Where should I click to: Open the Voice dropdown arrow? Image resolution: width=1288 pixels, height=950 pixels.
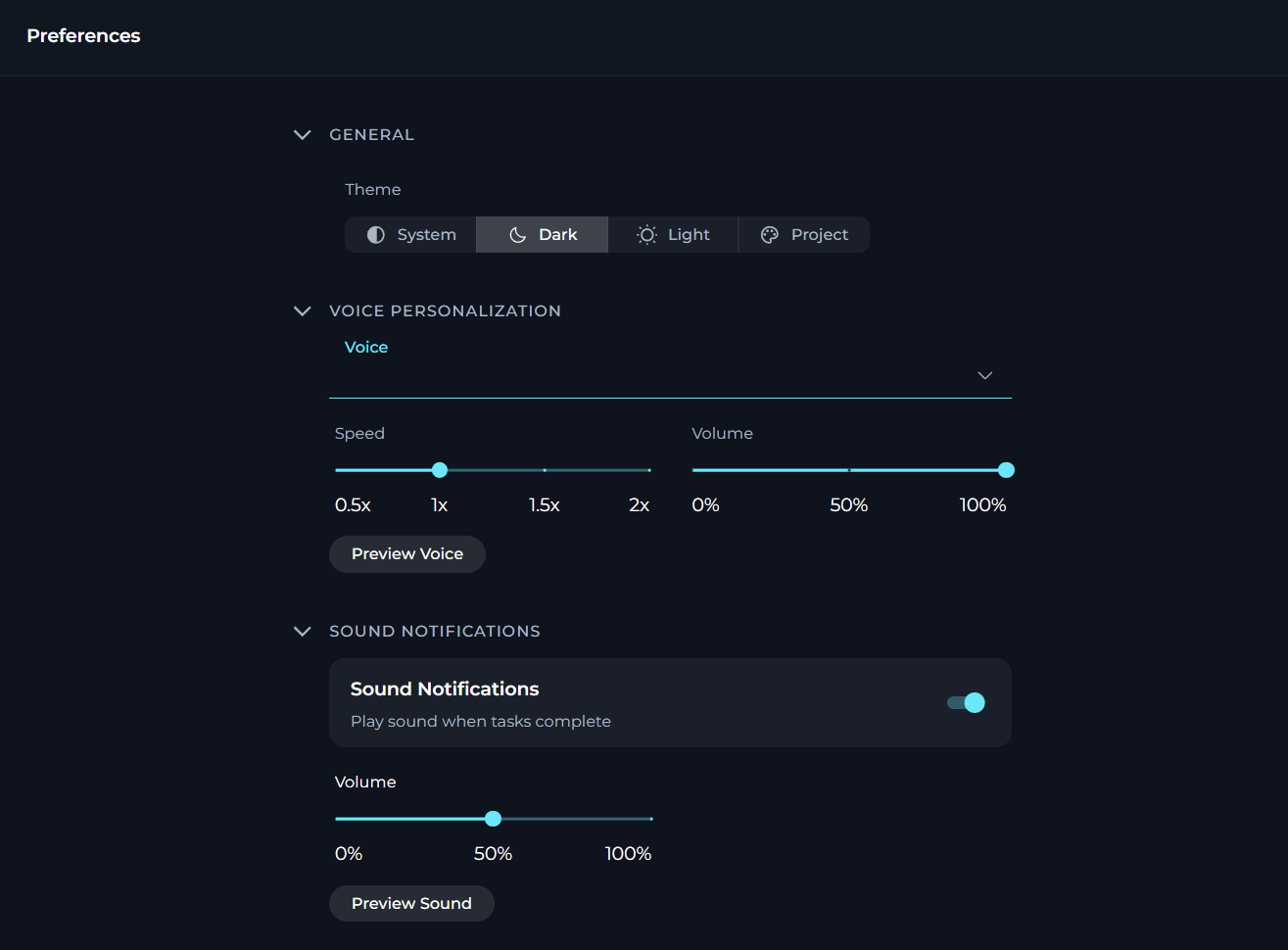pos(985,375)
